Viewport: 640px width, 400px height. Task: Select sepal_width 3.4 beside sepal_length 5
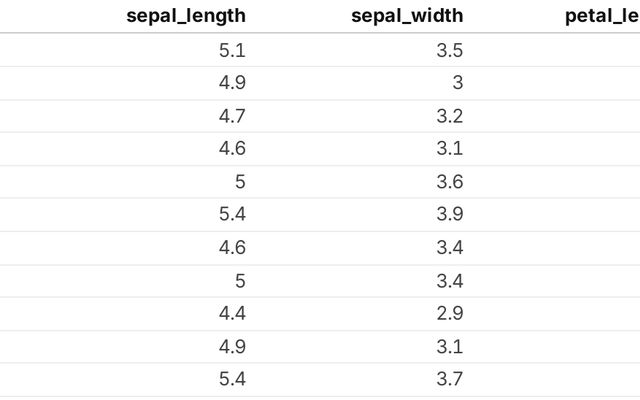(x=450, y=280)
